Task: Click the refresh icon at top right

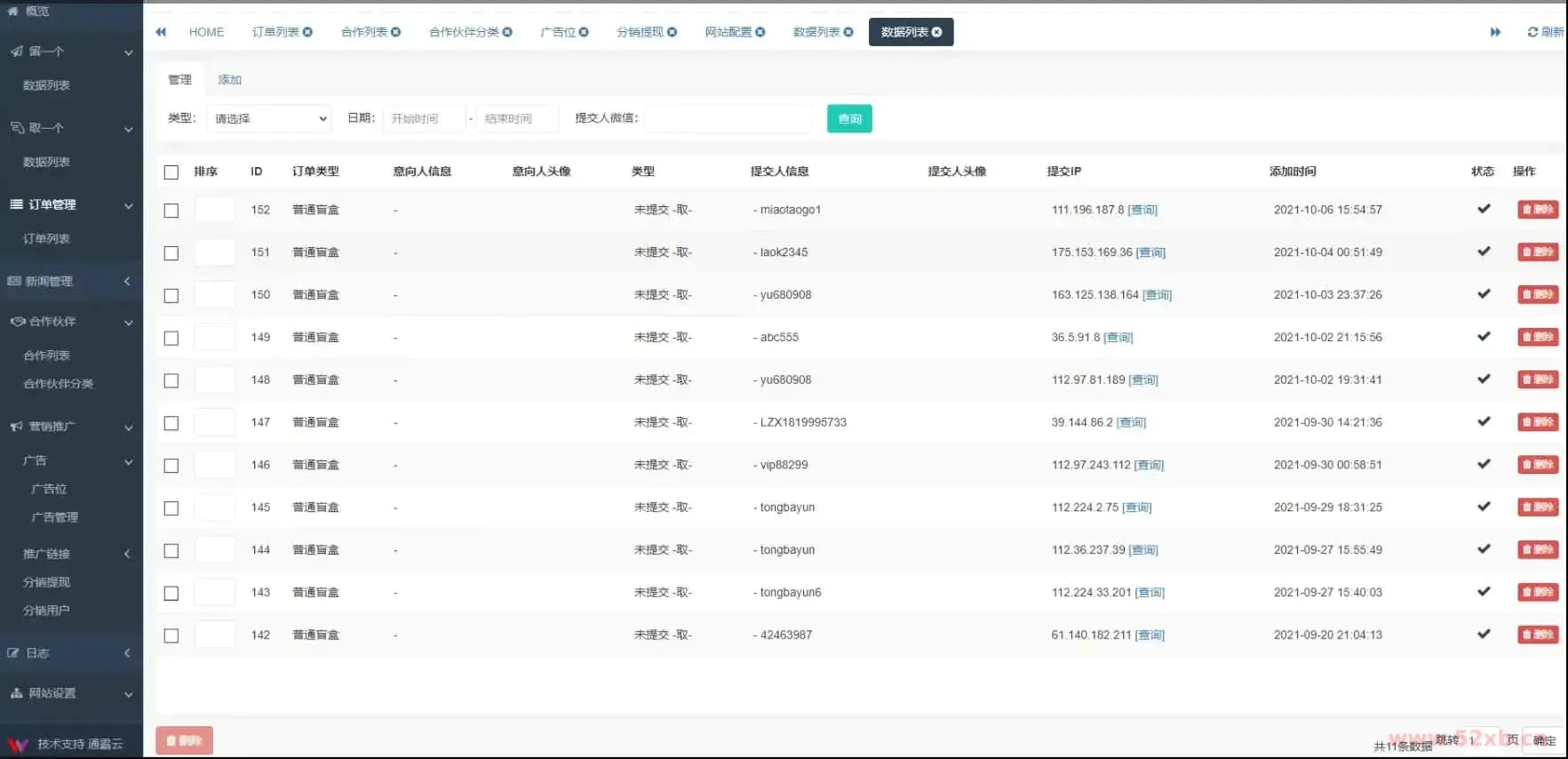Action: coord(1532,32)
